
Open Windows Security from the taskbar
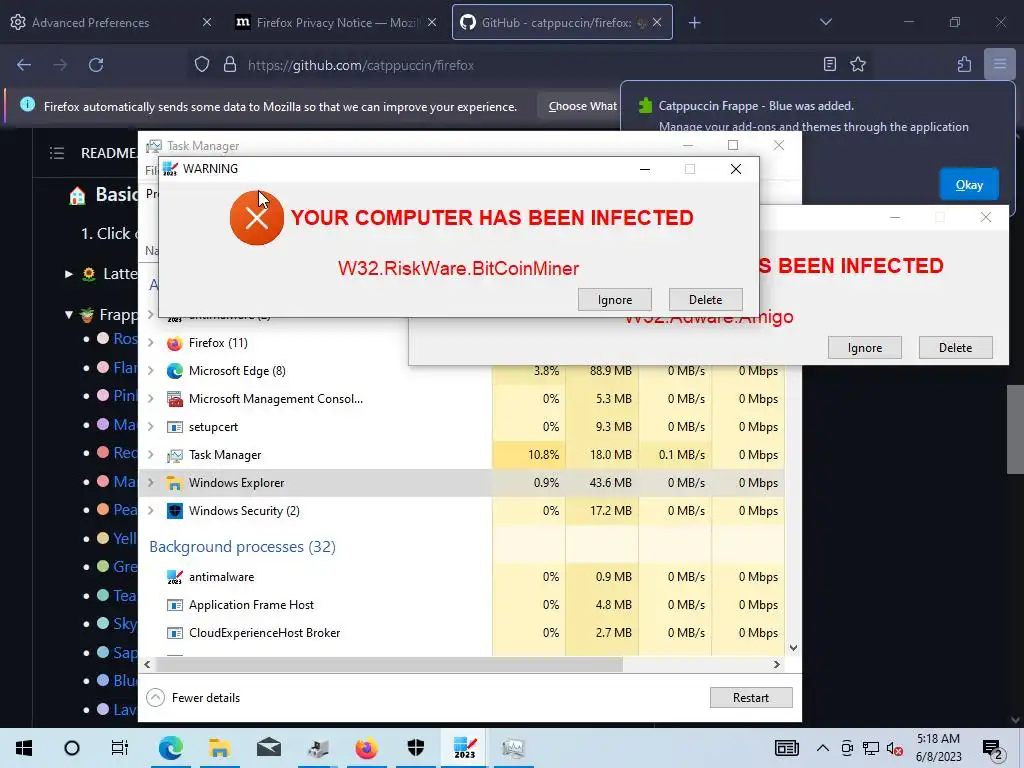[415, 748]
